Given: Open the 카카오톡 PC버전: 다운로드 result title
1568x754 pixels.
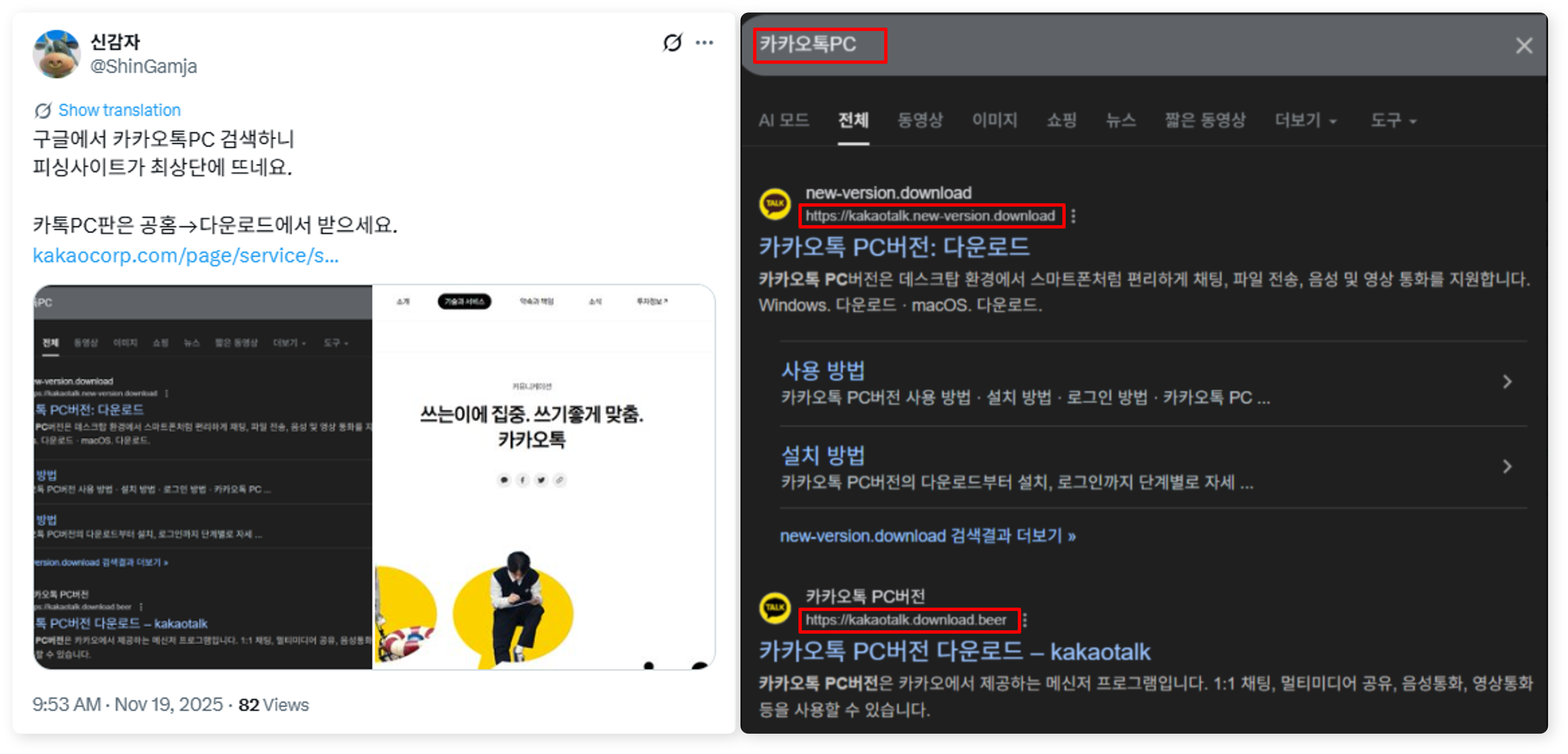Looking at the screenshot, I should click(x=894, y=247).
